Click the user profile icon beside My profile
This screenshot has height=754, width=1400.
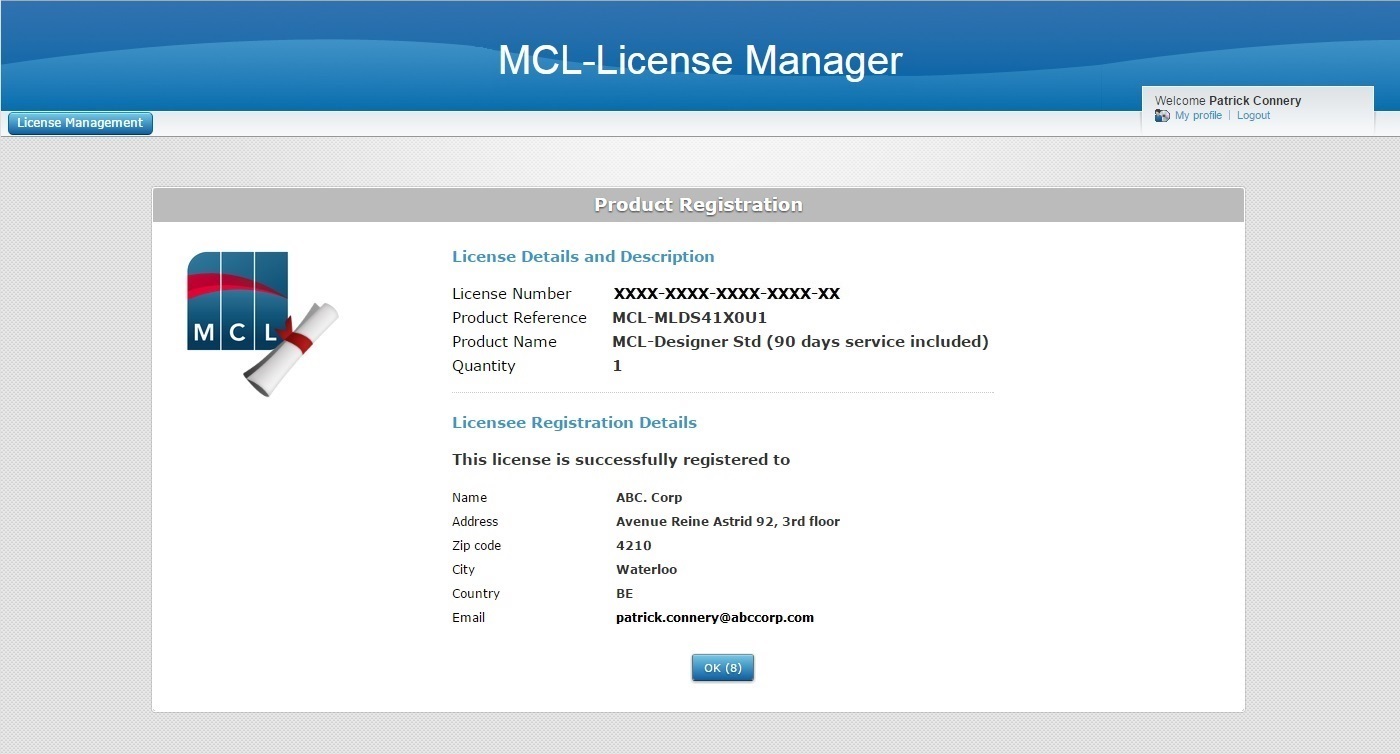[x=1162, y=116]
